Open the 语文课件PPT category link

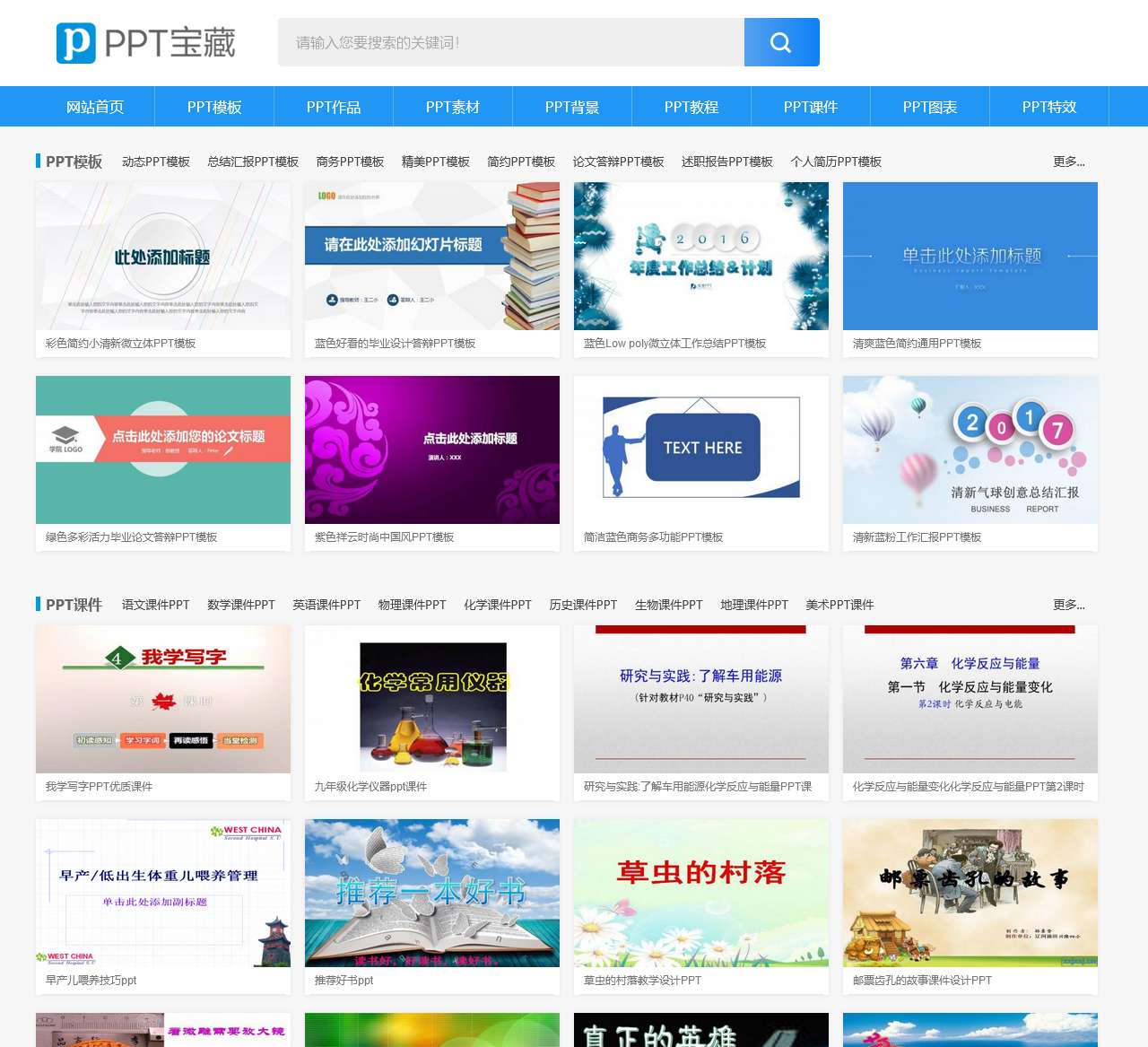156,605
